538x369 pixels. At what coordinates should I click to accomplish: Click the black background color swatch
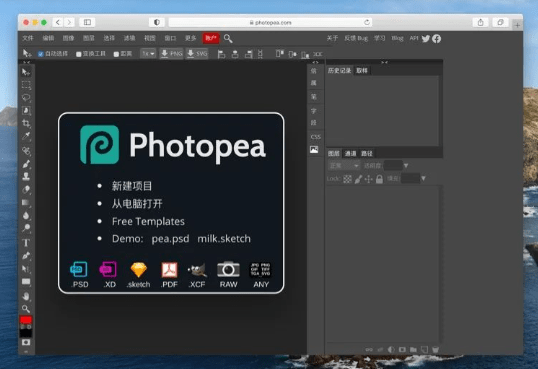coord(26,332)
